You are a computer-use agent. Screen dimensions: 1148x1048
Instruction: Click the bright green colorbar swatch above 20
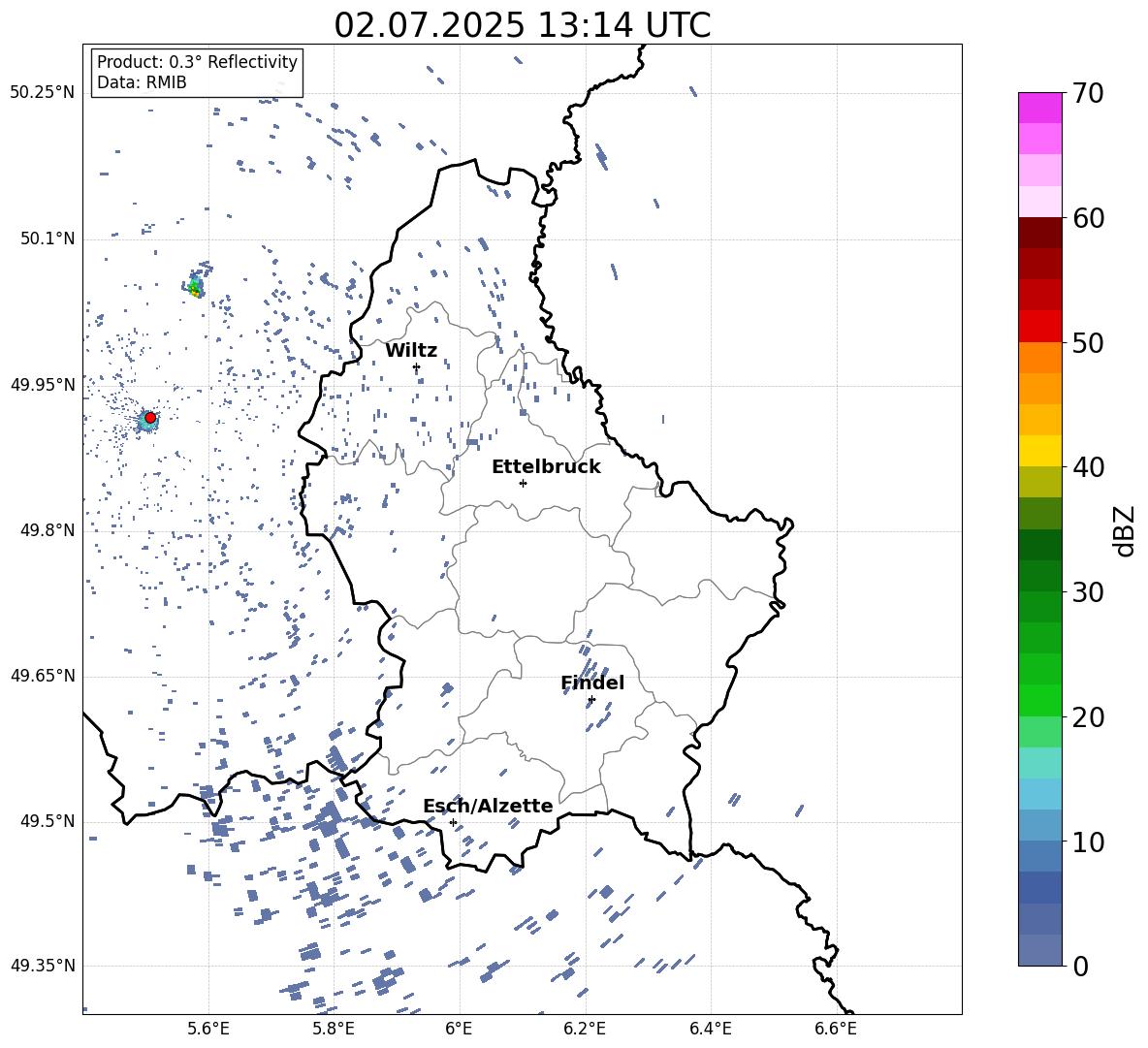[1039, 700]
